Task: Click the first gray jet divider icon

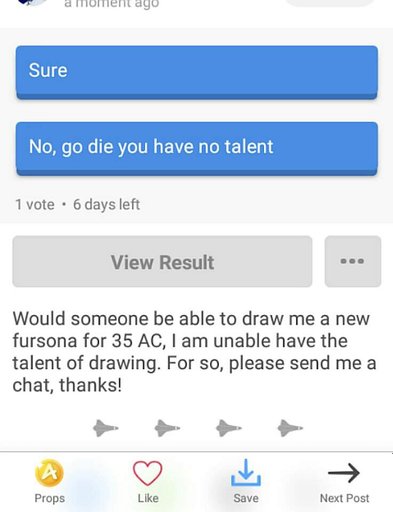Action: click(105, 428)
